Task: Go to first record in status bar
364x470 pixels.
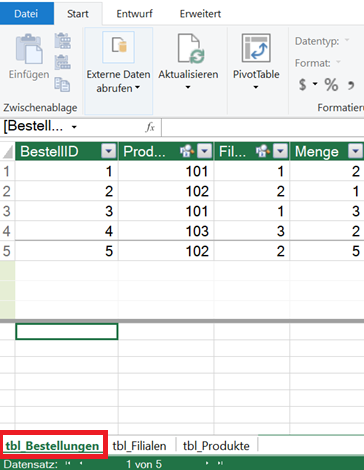Action: point(68,463)
